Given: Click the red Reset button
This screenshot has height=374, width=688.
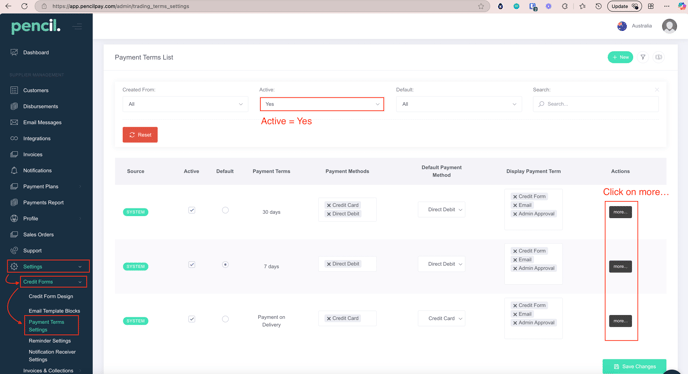Looking at the screenshot, I should pos(140,135).
